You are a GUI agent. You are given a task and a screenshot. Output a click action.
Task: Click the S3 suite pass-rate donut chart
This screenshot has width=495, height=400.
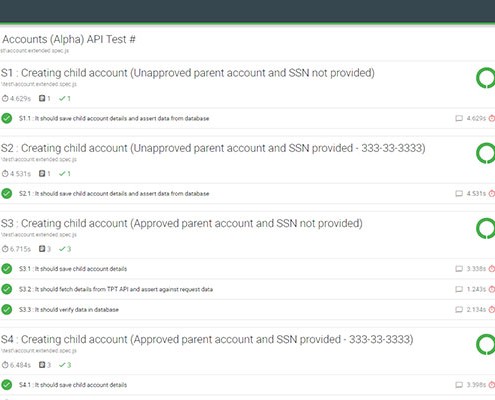click(x=486, y=229)
